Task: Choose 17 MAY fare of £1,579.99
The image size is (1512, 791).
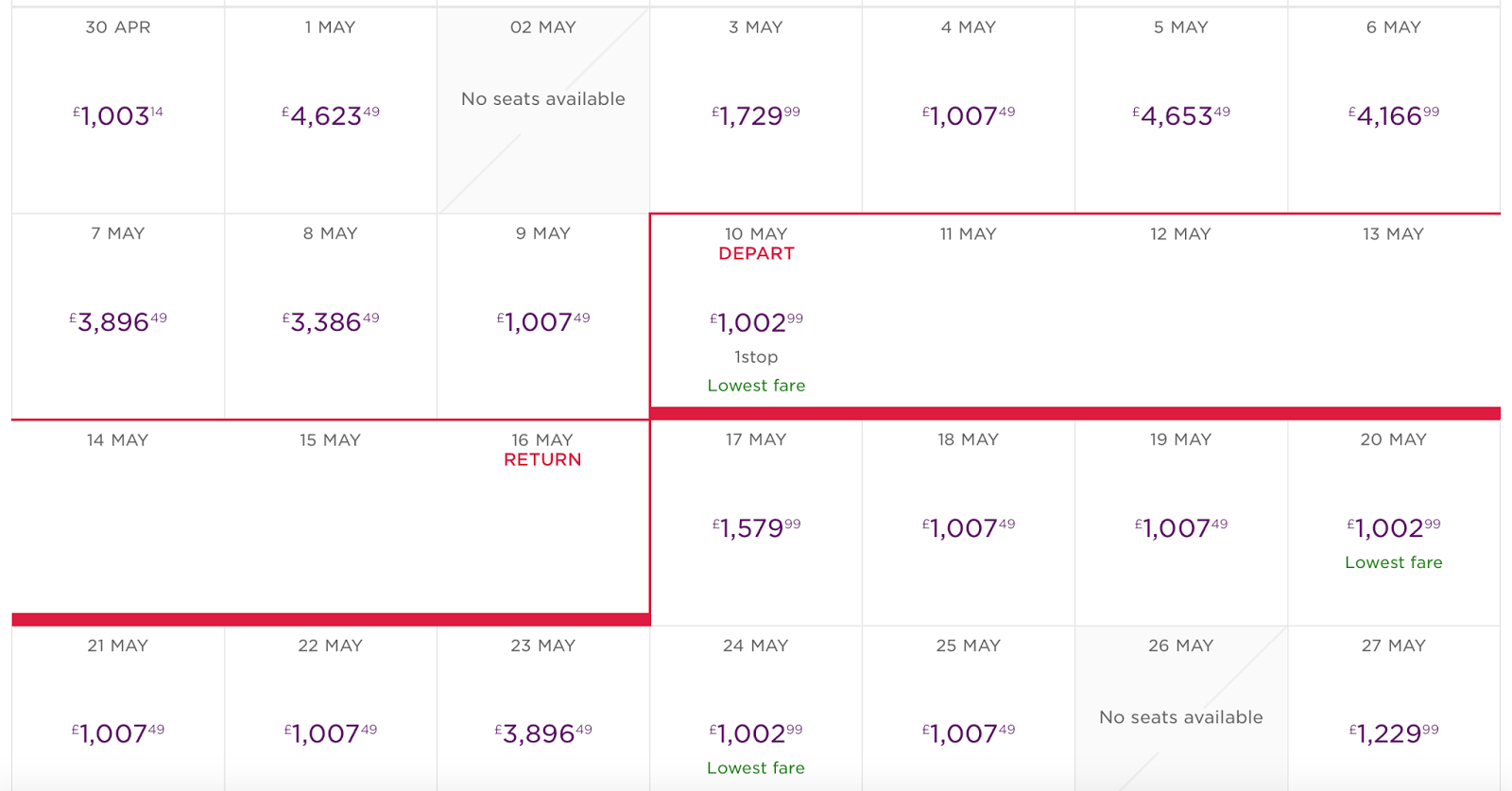Action: click(x=756, y=522)
